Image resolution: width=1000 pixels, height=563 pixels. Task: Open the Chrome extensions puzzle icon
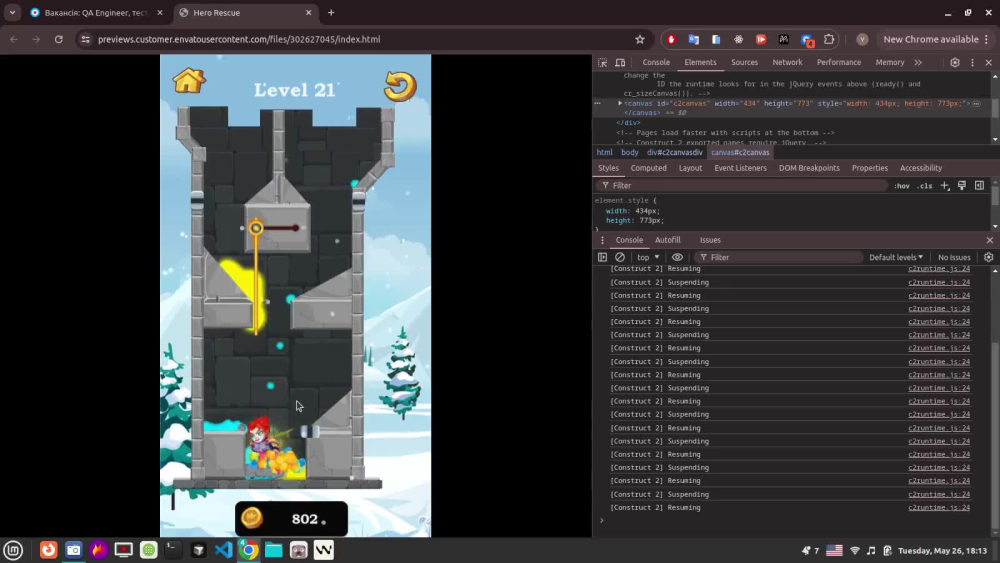pyautogui.click(x=829, y=40)
